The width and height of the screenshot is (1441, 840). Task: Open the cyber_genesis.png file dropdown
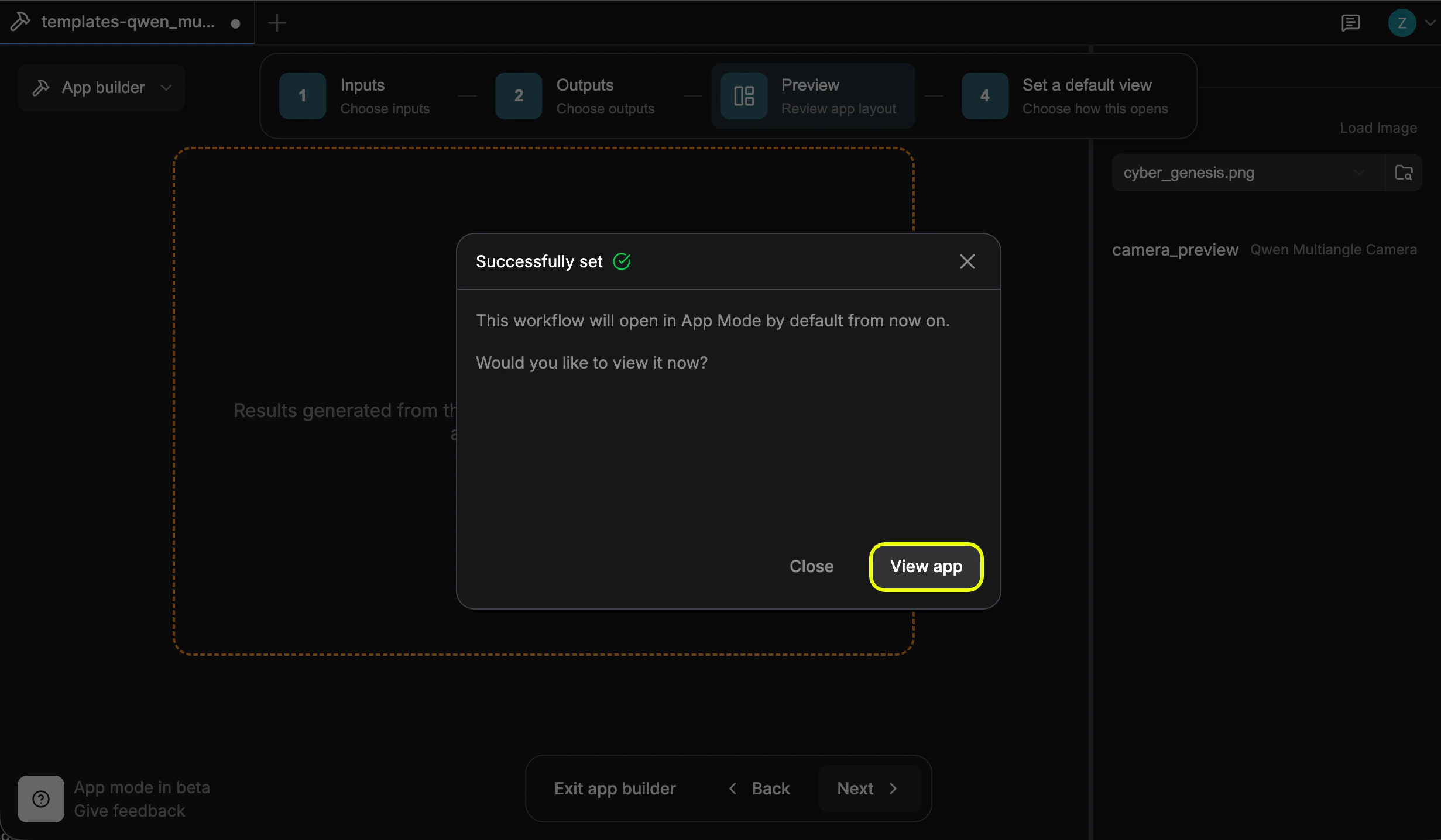[x=1359, y=172]
